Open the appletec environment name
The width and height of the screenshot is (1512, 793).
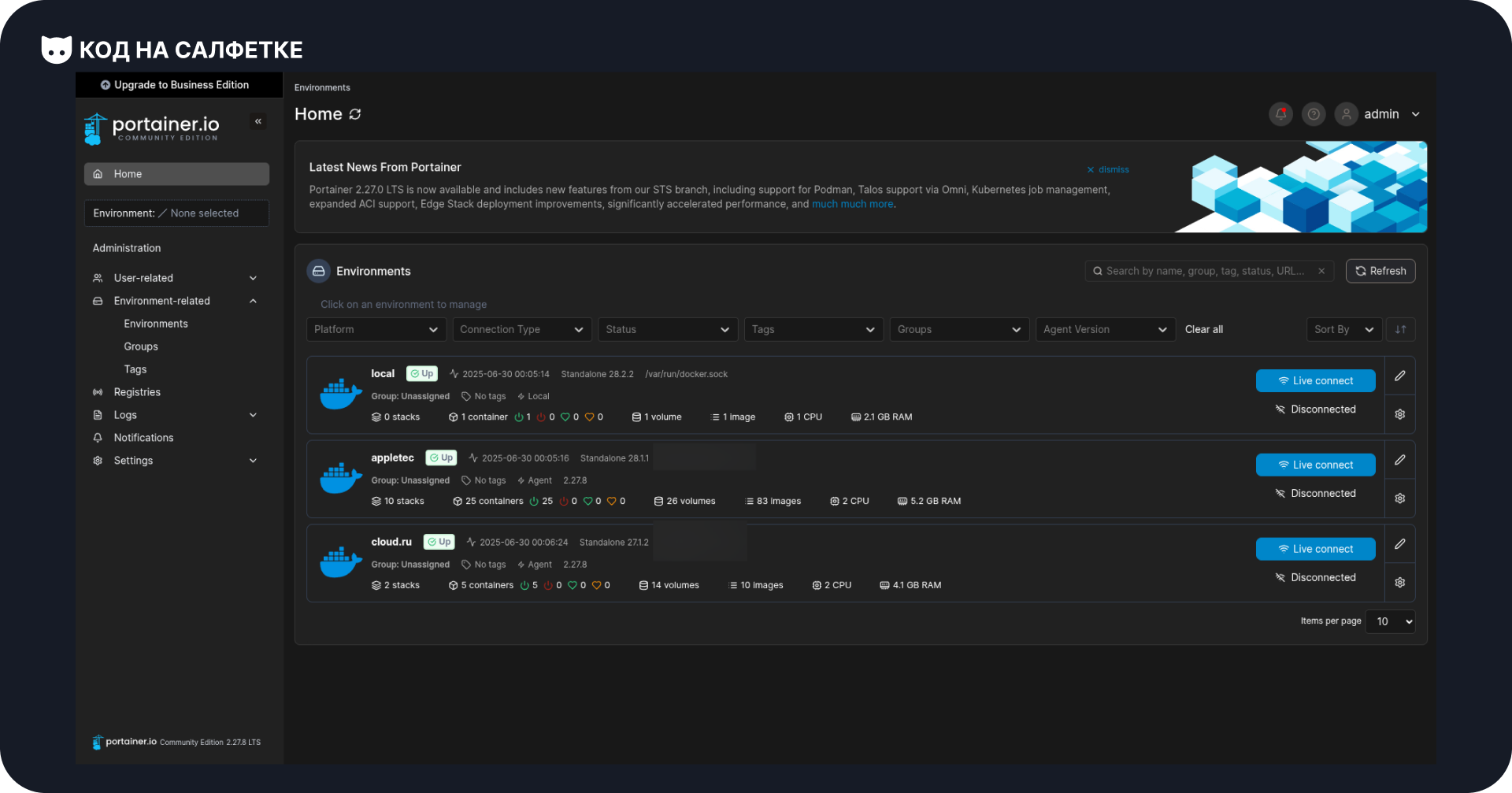[x=392, y=458]
